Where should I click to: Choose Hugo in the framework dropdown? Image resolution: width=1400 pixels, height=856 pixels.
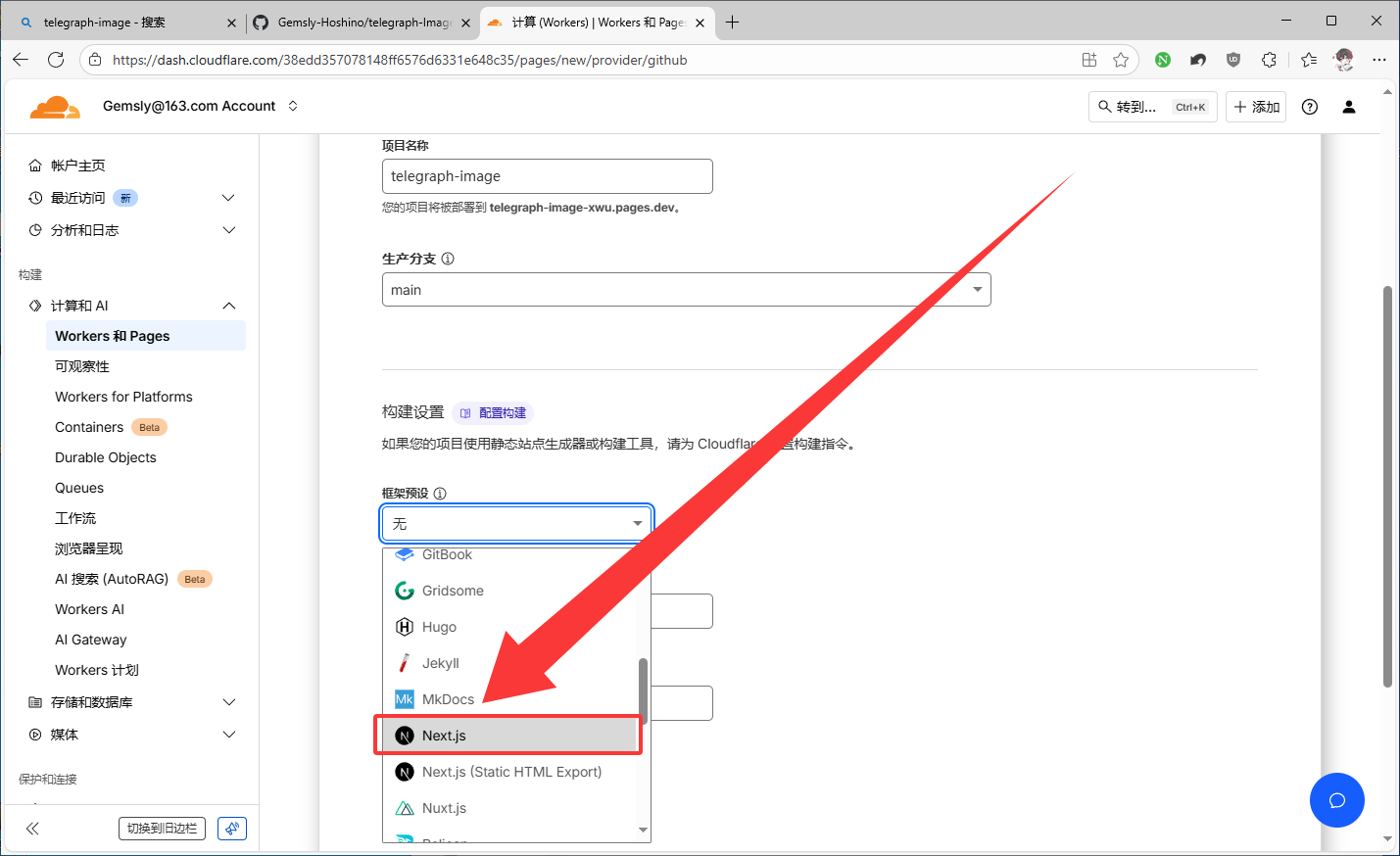coord(439,627)
